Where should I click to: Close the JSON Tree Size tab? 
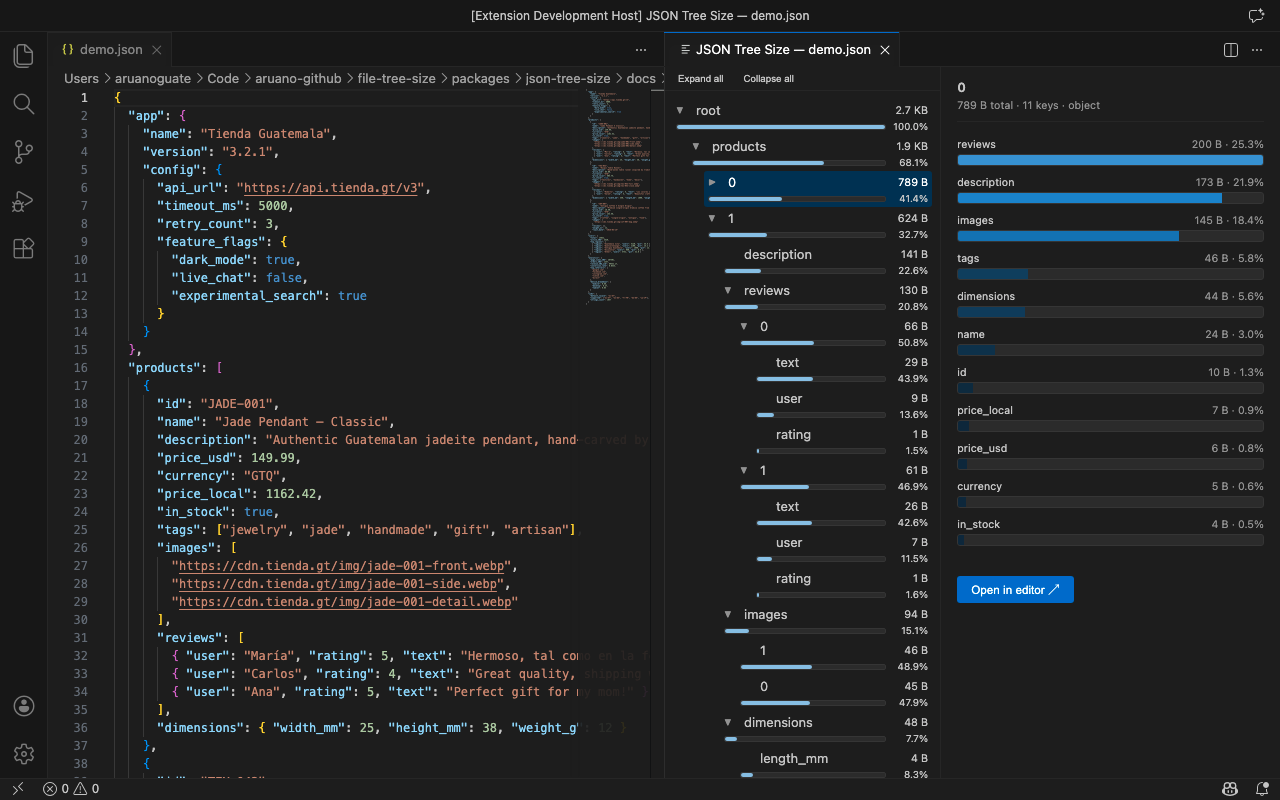(x=885, y=50)
